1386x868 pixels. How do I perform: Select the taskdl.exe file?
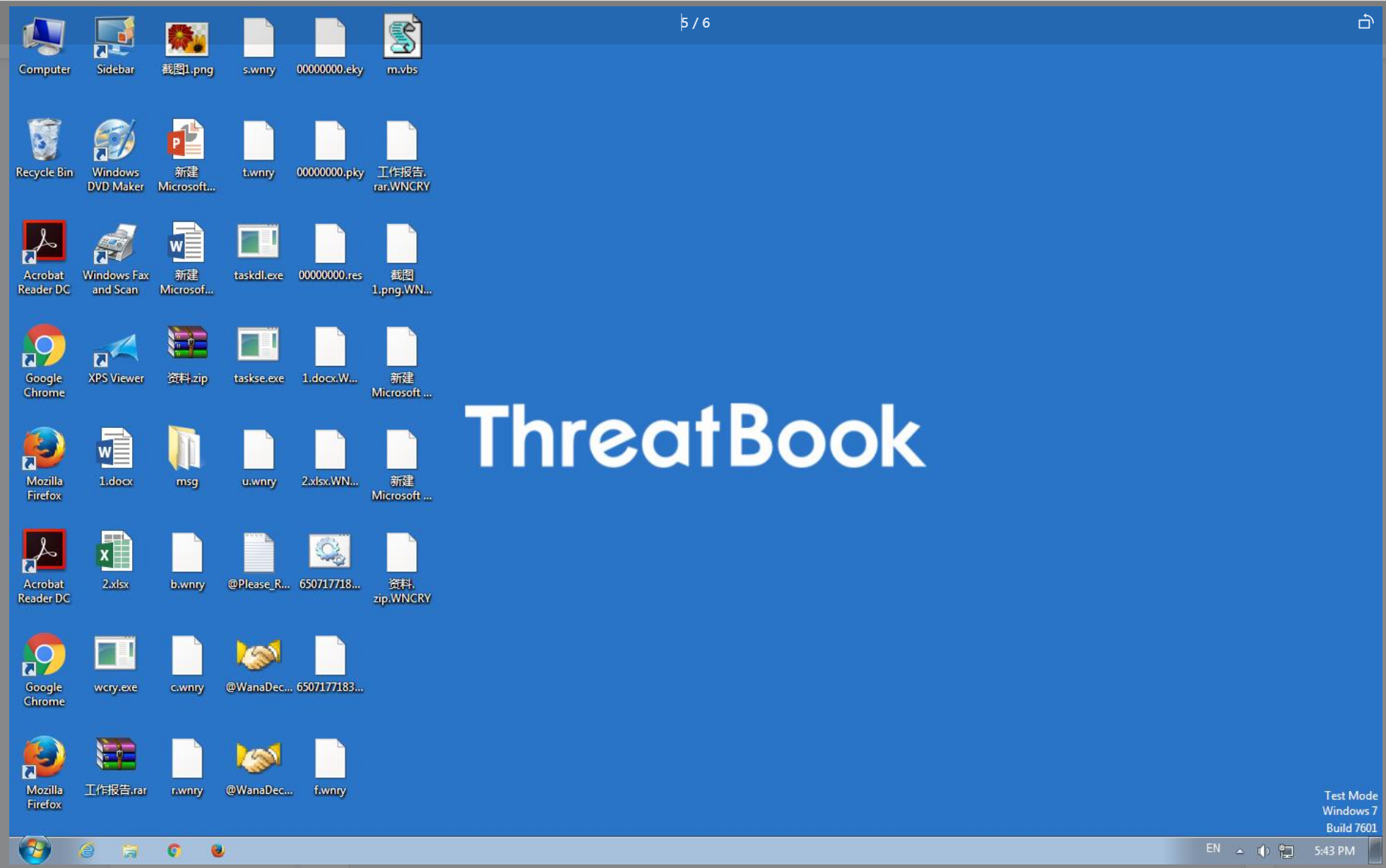click(x=259, y=252)
